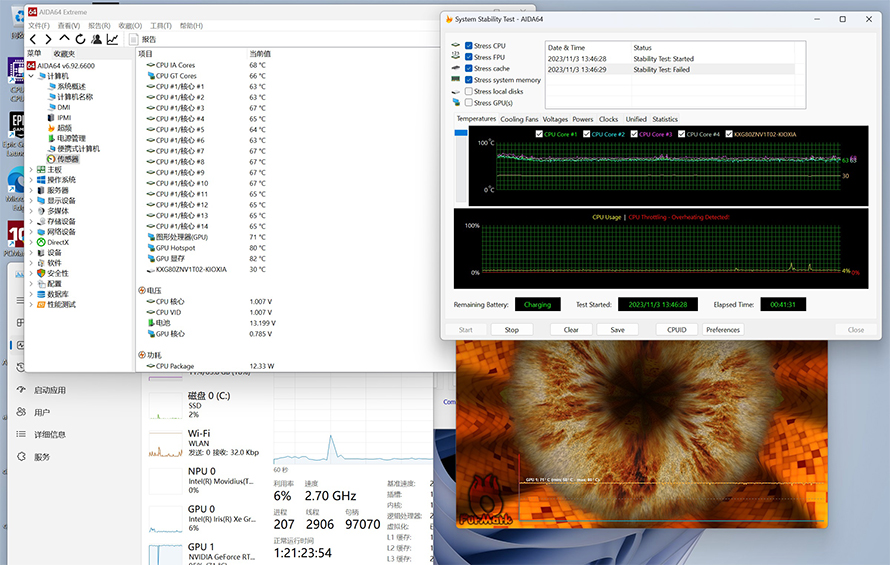
Task: Open the 工具(T) menu in AIDA64
Action: tap(161, 26)
